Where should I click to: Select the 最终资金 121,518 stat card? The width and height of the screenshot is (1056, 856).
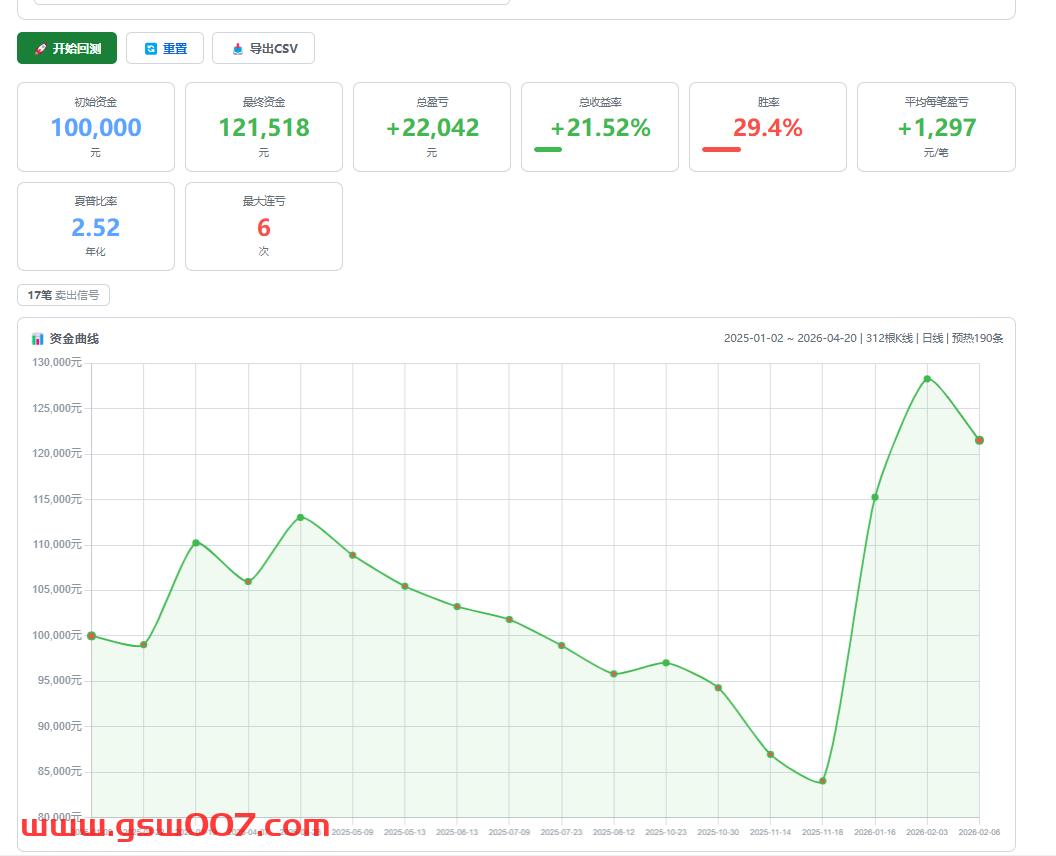[x=264, y=127]
